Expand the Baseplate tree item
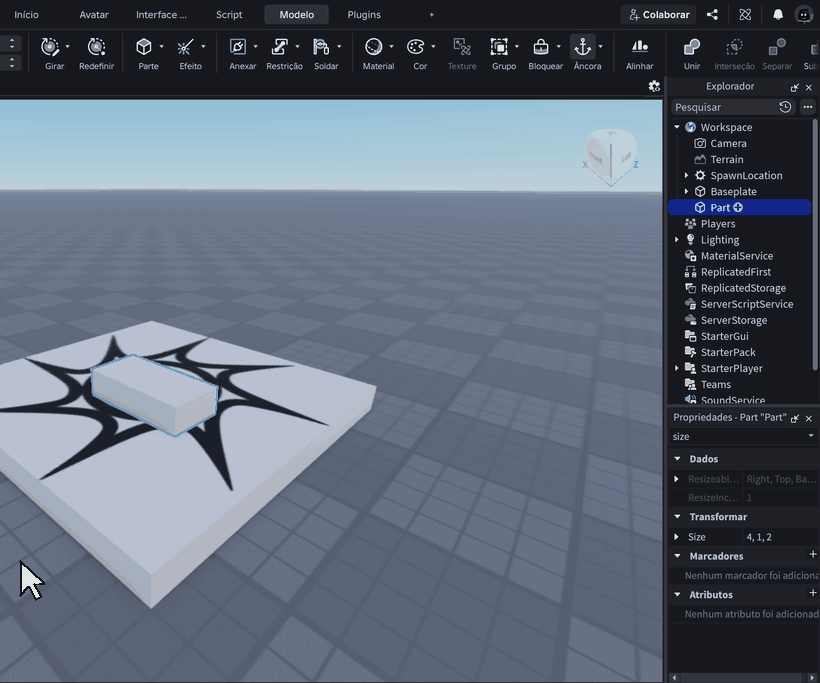This screenshot has height=683, width=820. coord(686,191)
